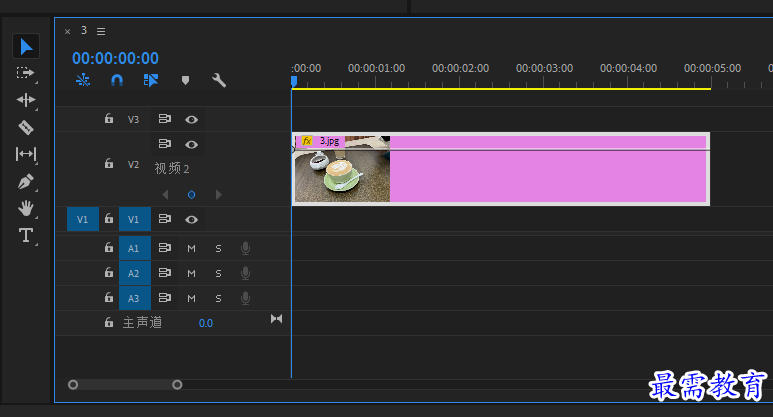Screen dimensions: 773x417
Task: Solo audio track A2
Action: [218, 273]
